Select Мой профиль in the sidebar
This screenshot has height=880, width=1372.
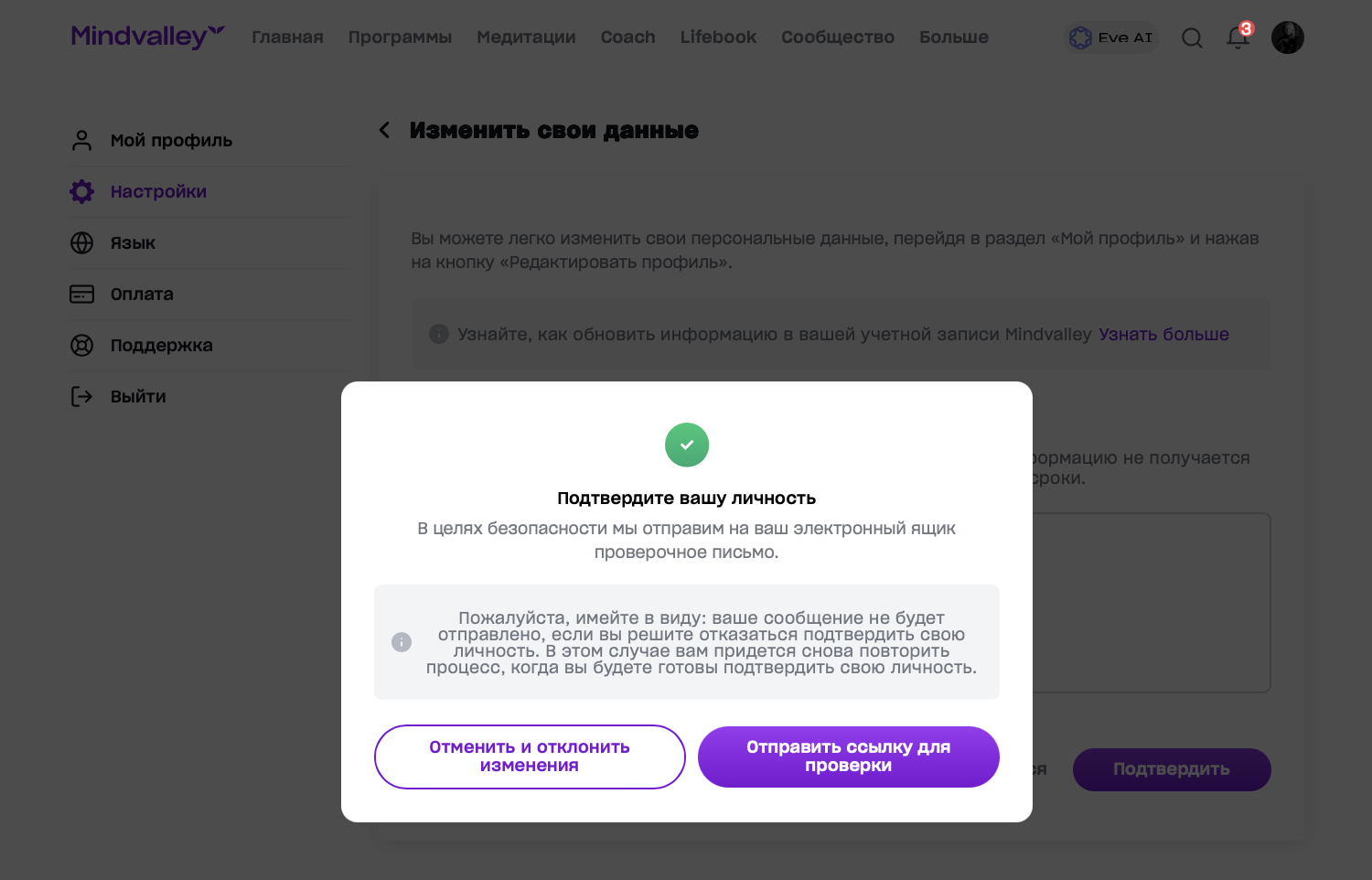pos(171,140)
